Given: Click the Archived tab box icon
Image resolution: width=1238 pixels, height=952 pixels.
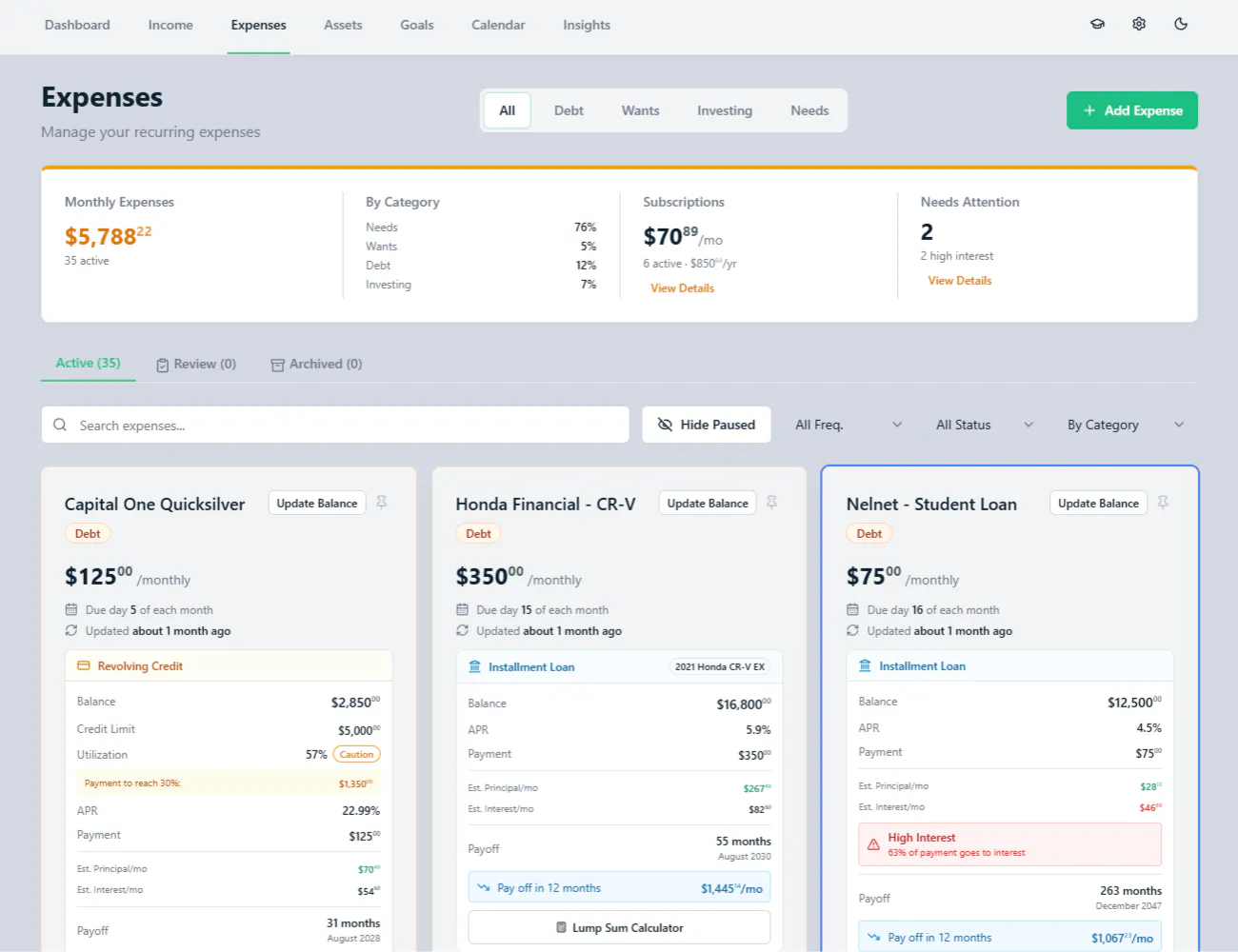Looking at the screenshot, I should pyautogui.click(x=278, y=365).
